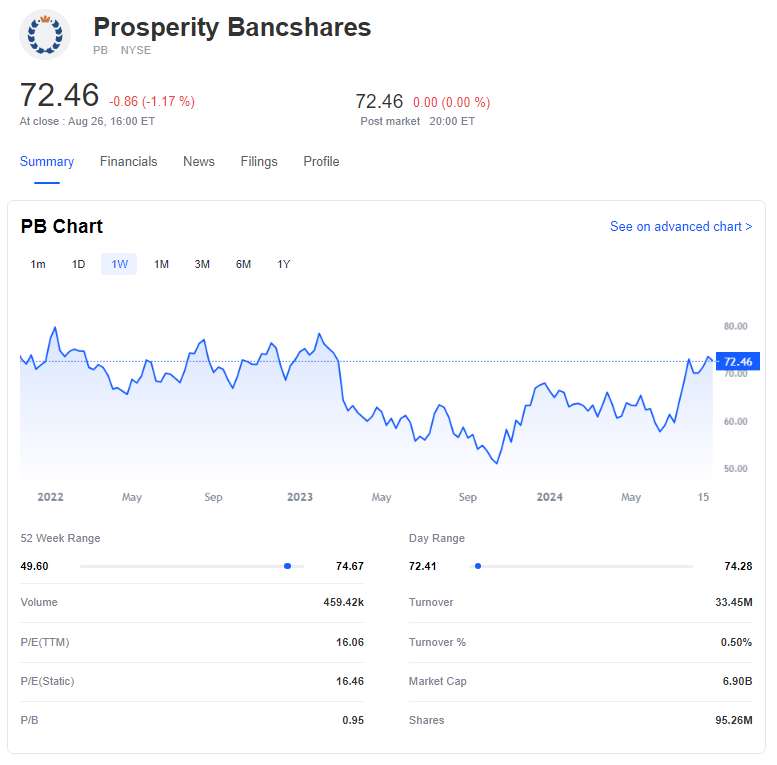Set the chart interval to 1Y
The width and height of the screenshot is (777, 765).
pos(284,264)
